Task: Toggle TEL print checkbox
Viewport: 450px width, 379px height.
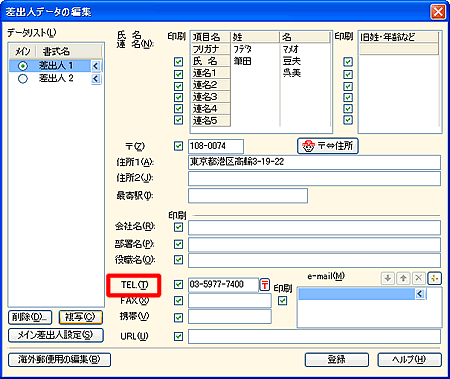Action: pyautogui.click(x=178, y=284)
